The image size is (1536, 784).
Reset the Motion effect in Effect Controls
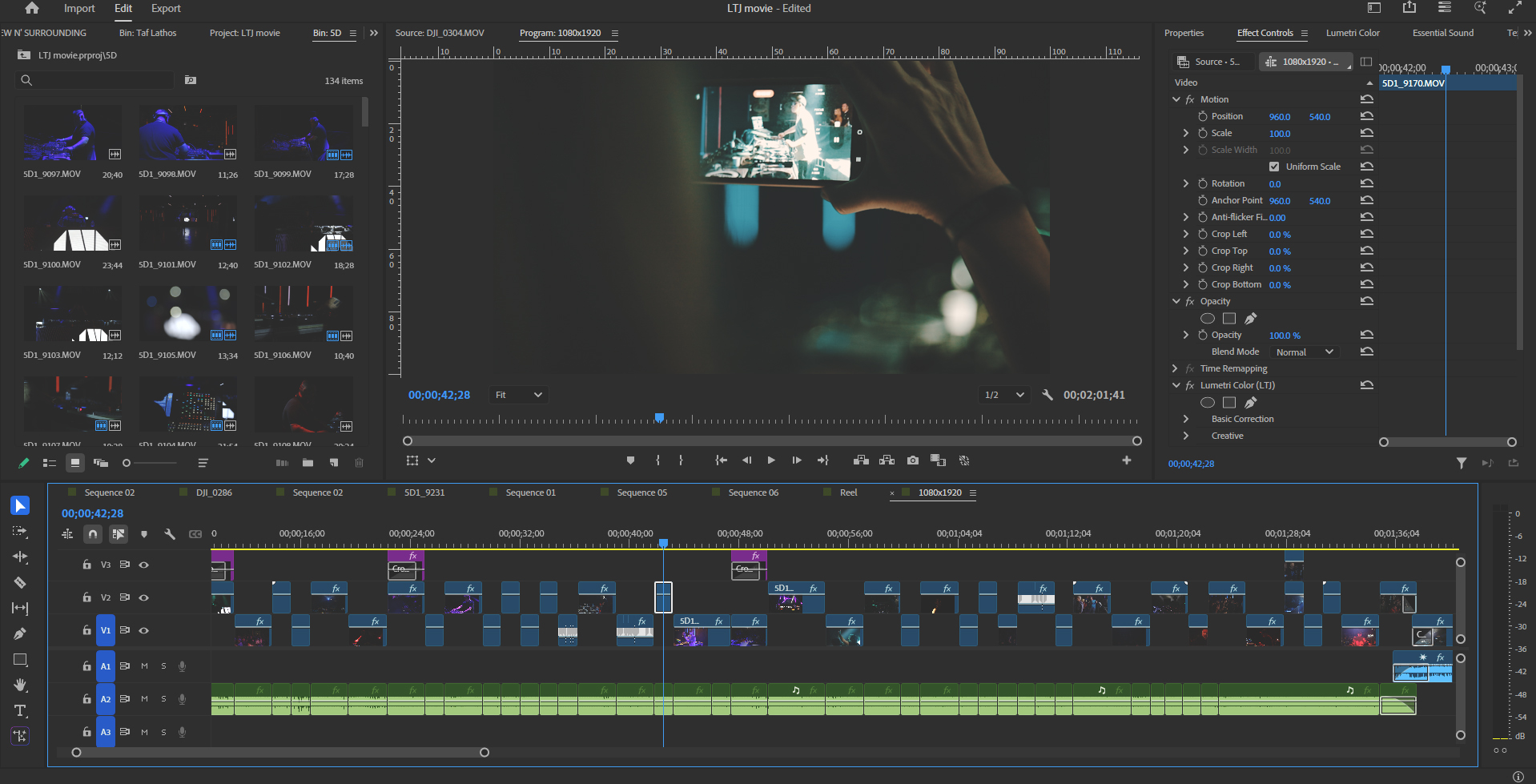click(1367, 99)
